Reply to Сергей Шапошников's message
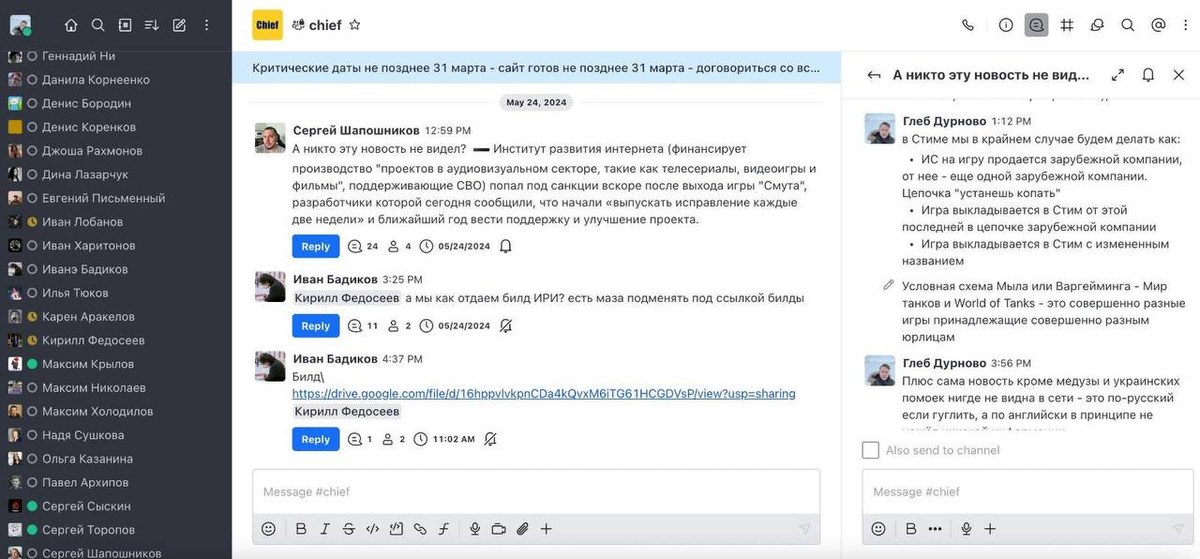Screen dimensions: 1200x559 click(x=315, y=246)
